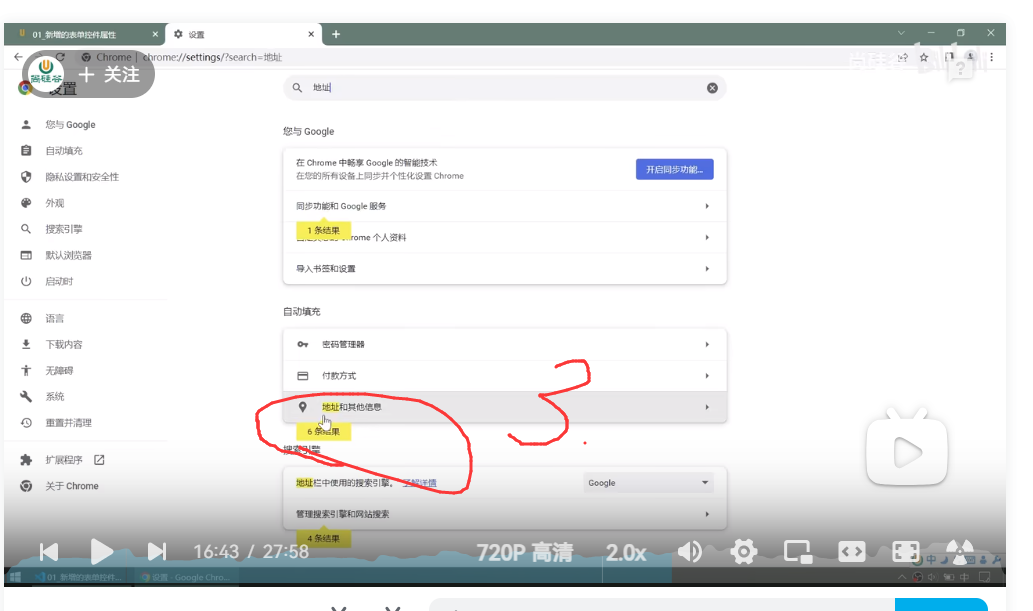Open the share page icon in toolbar
The width and height of the screenshot is (1033, 611).
point(903,57)
